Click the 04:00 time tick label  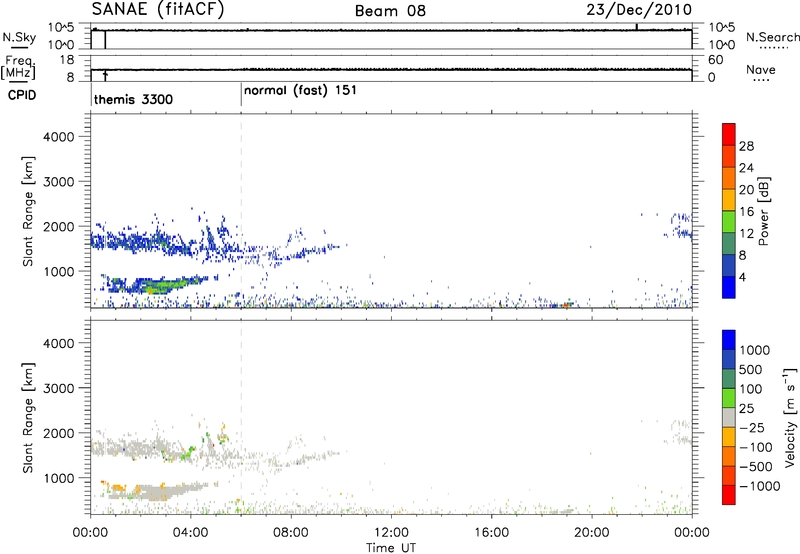191,533
